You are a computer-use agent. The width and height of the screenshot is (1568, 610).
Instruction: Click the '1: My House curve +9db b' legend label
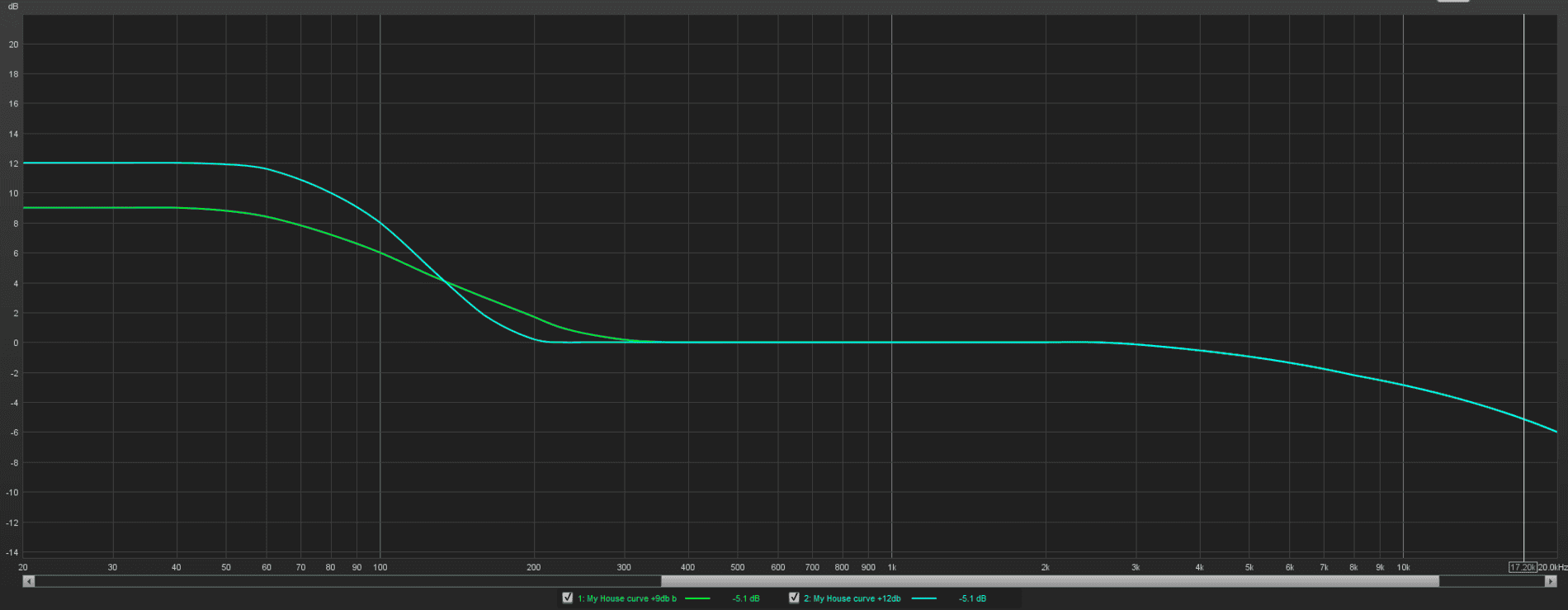click(x=626, y=598)
